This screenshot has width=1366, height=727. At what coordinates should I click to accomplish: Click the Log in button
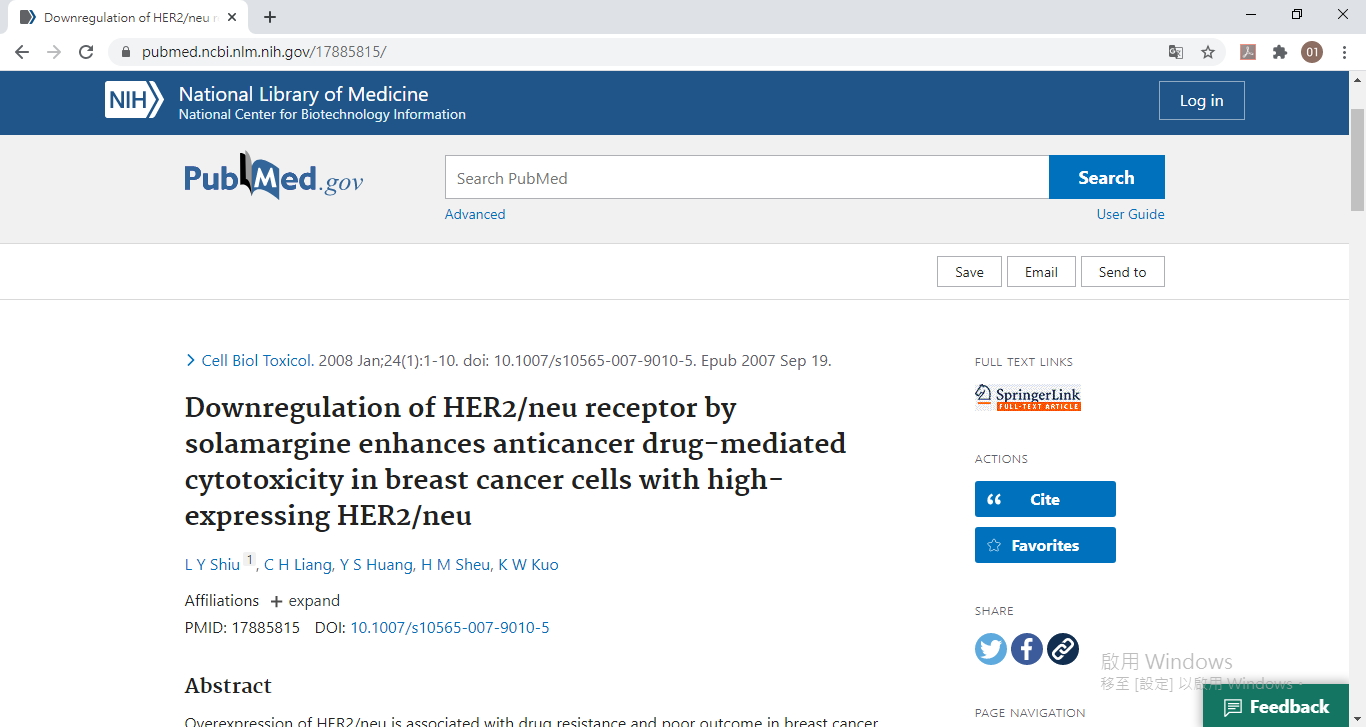pos(1201,100)
